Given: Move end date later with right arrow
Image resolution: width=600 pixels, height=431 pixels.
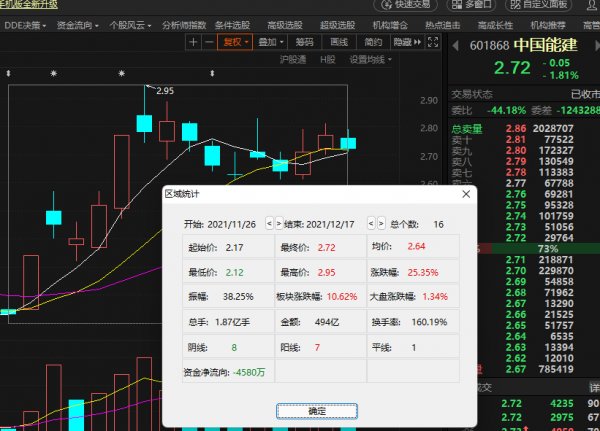Looking at the screenshot, I should point(381,224).
